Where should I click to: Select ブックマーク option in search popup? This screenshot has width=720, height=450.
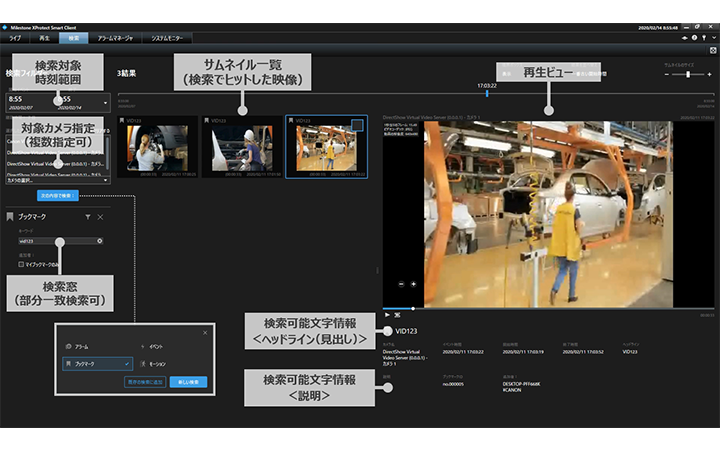[x=97, y=364]
